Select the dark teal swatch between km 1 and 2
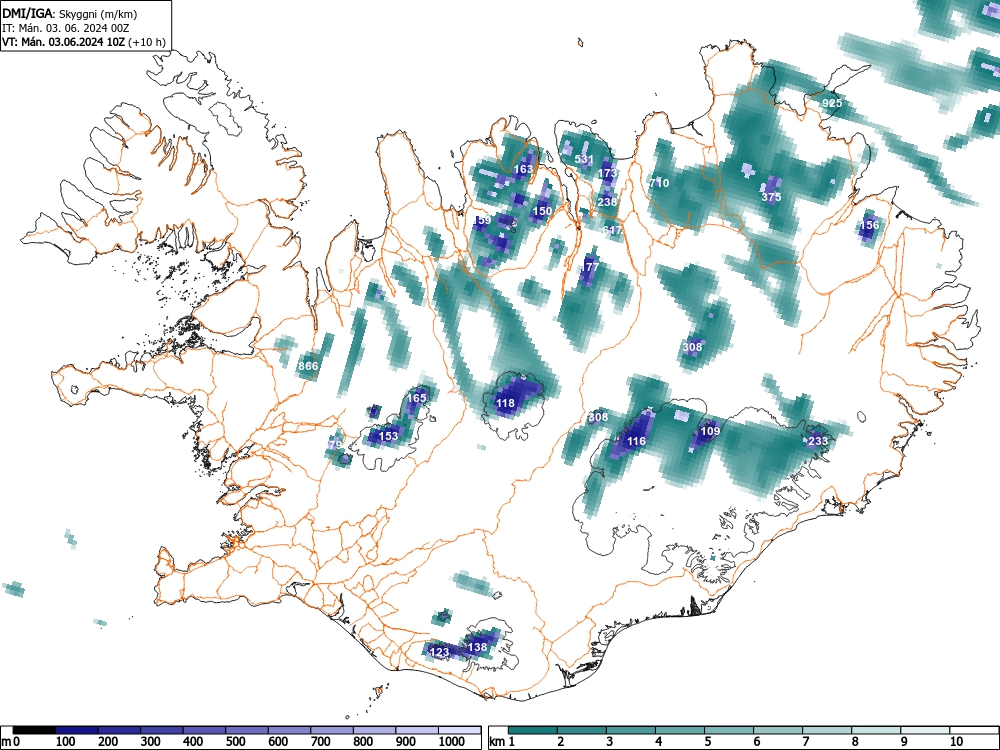Image resolution: width=1000 pixels, height=750 pixels. (533, 730)
